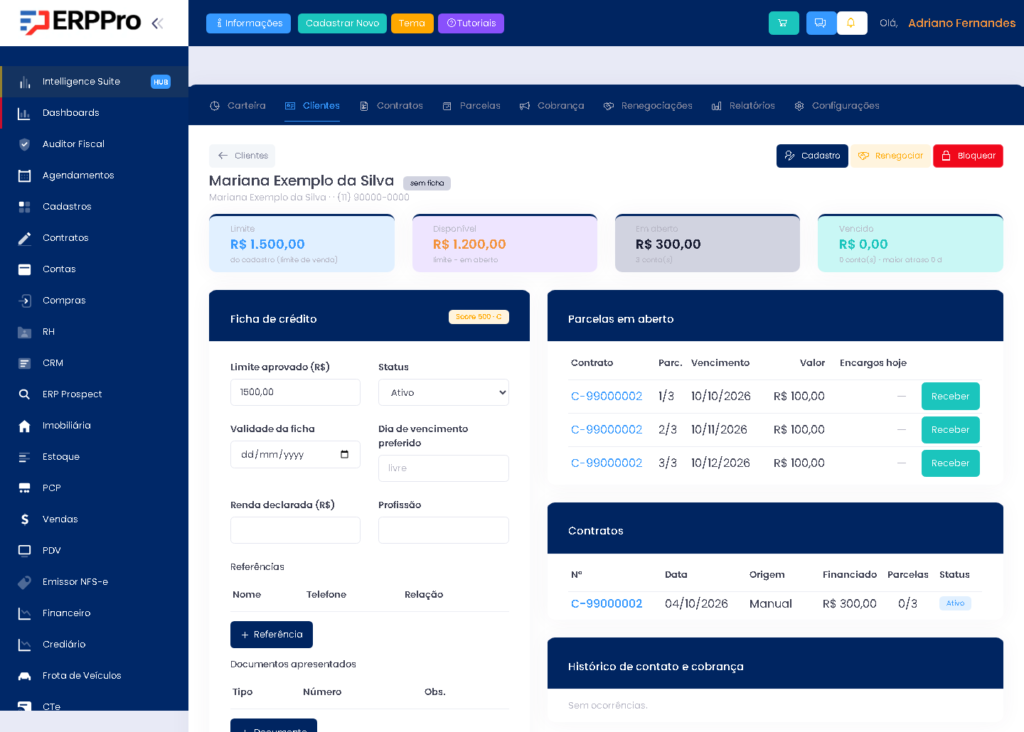Viewport: 1024px width, 732px height.
Task: Click the Agendamentos calendar icon
Action: 24,176
